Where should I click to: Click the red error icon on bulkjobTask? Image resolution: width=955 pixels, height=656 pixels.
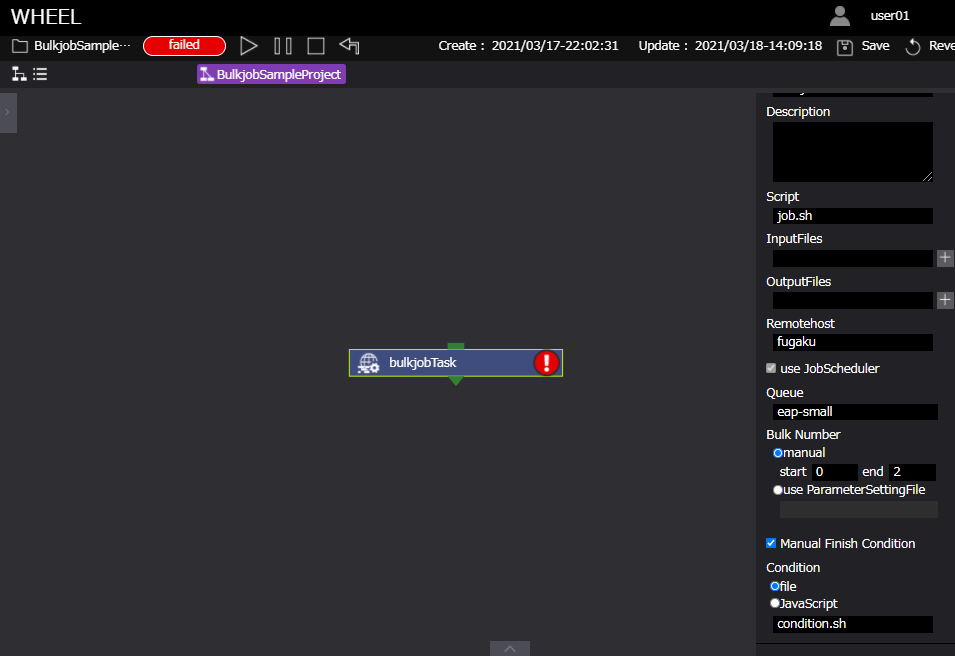click(546, 363)
